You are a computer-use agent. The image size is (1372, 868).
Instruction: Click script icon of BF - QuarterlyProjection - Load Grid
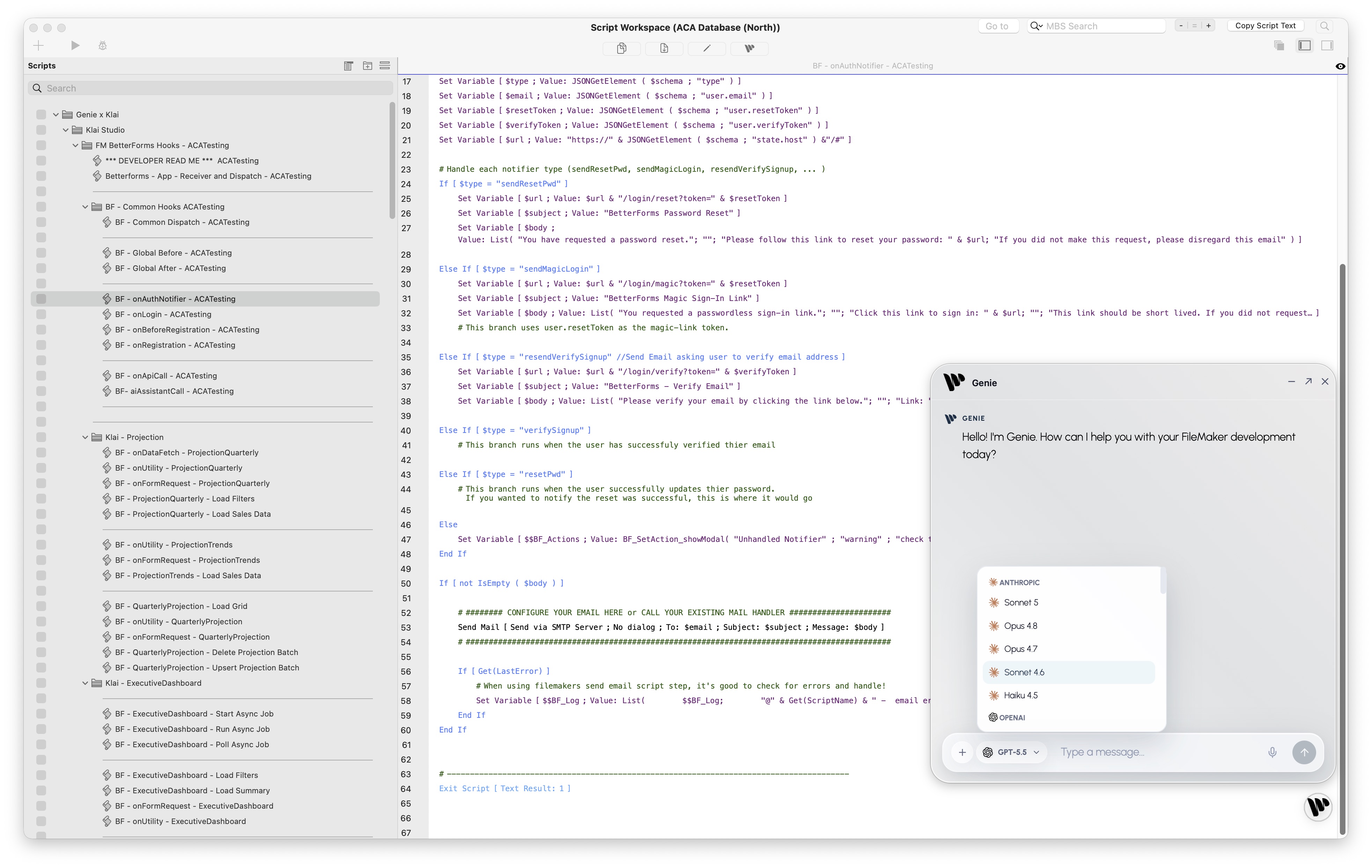click(106, 606)
